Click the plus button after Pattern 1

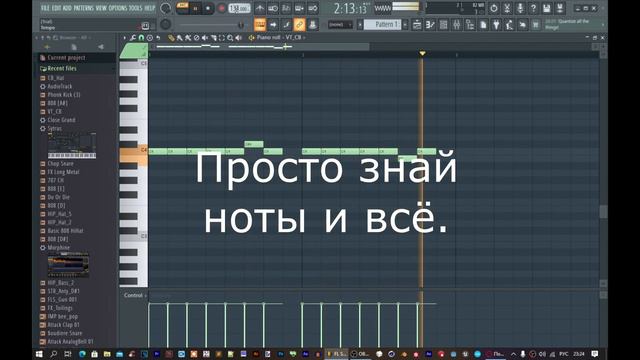[x=405, y=25]
